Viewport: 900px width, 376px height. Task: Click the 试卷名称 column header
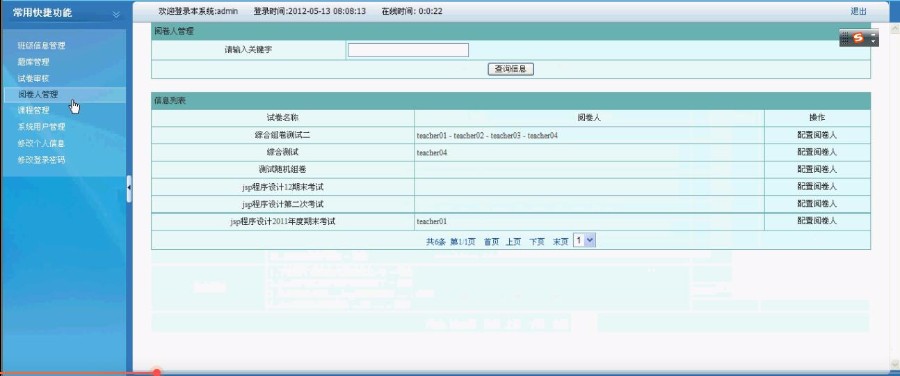(x=282, y=118)
